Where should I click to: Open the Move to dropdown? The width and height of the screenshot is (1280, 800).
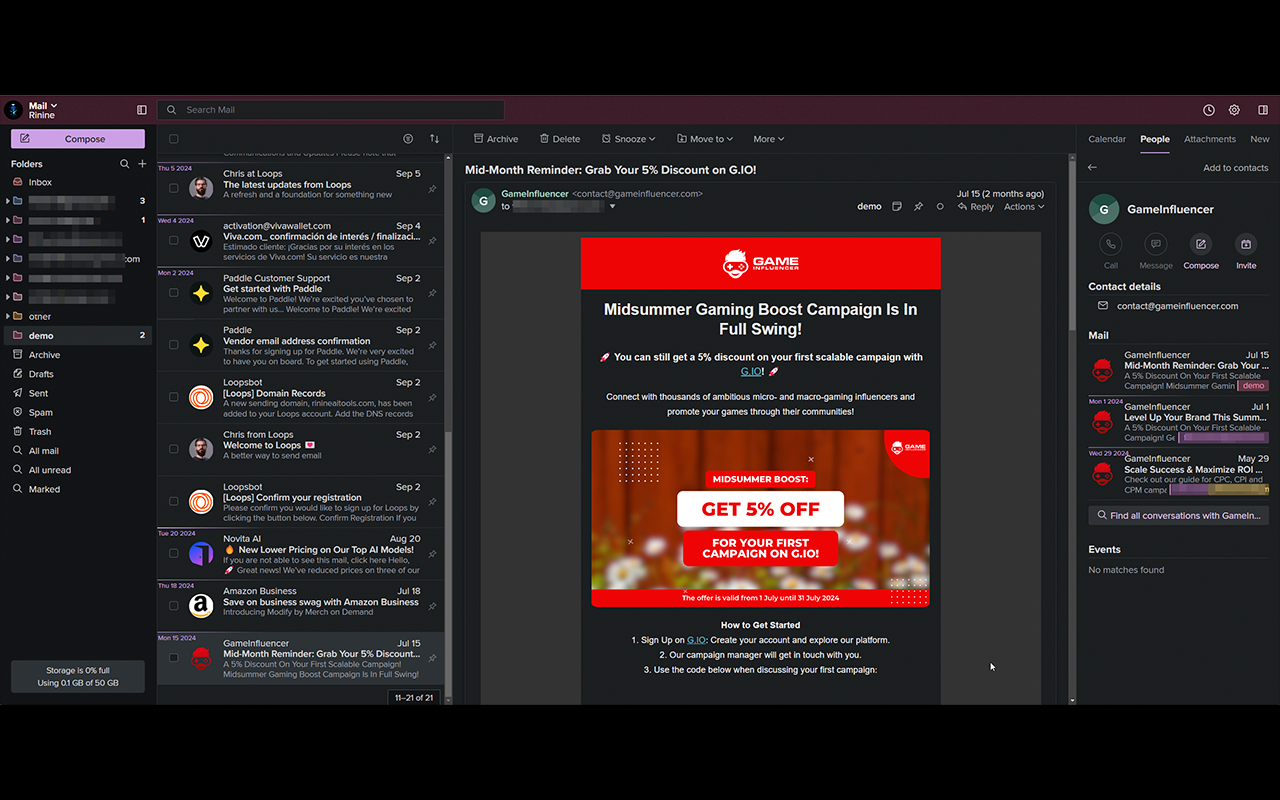[705, 139]
